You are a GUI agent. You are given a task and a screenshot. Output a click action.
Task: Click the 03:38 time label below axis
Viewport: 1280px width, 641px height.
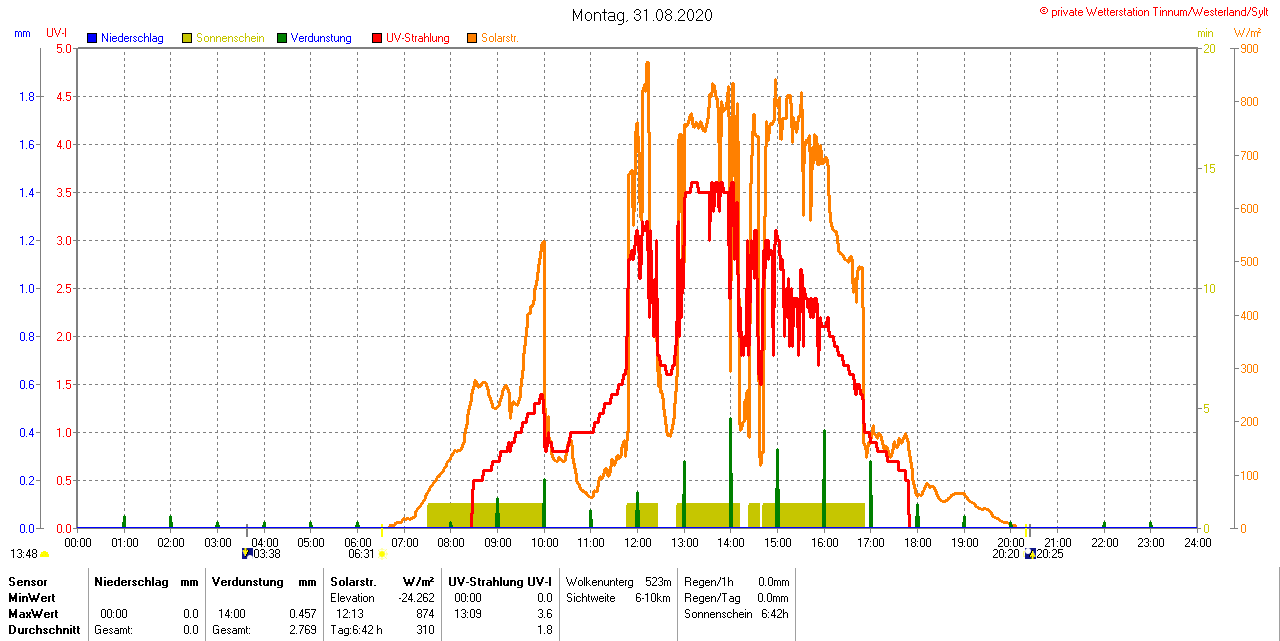pyautogui.click(x=267, y=554)
